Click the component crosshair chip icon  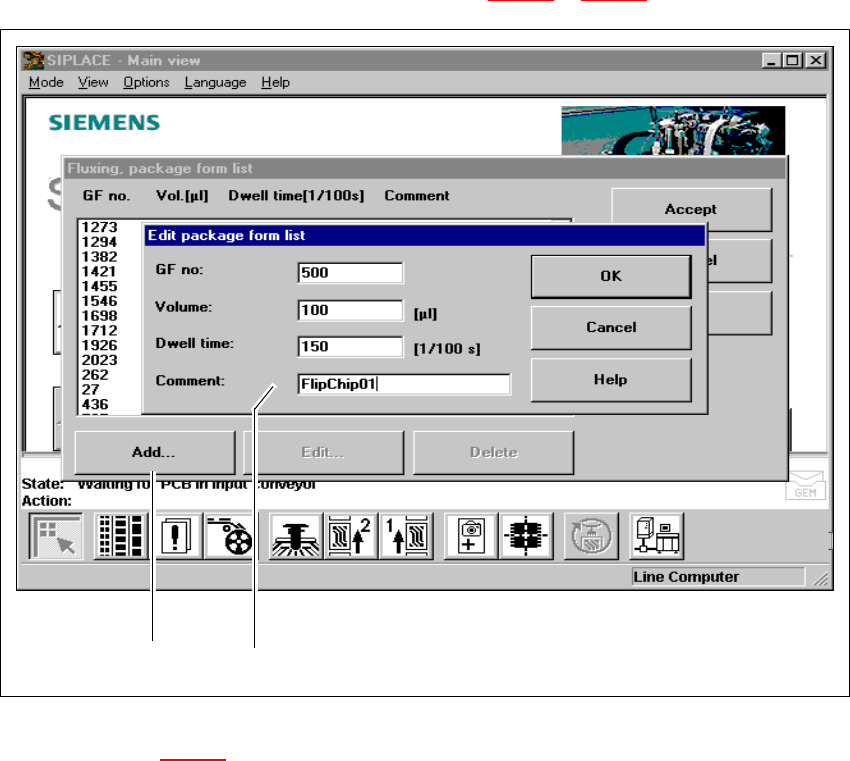526,536
